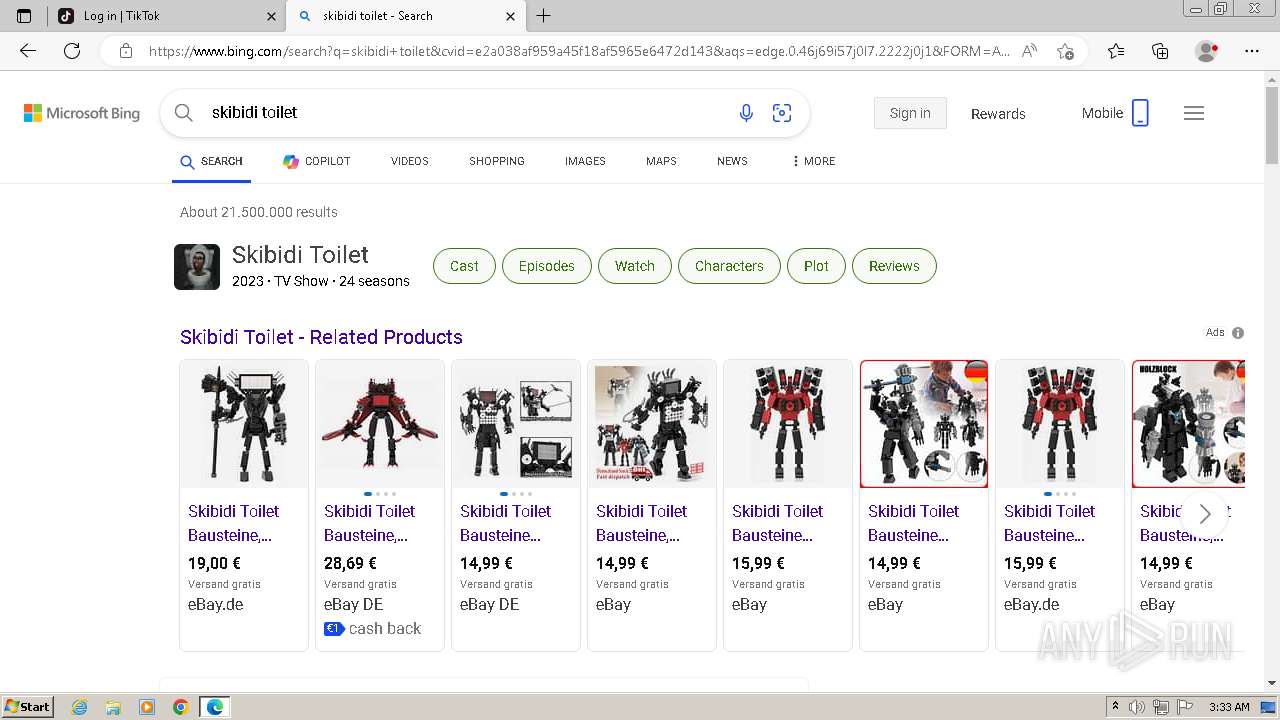Image resolution: width=1280 pixels, height=720 pixels.
Task: Toggle read aloud icon in address bar
Action: pos(1029,51)
